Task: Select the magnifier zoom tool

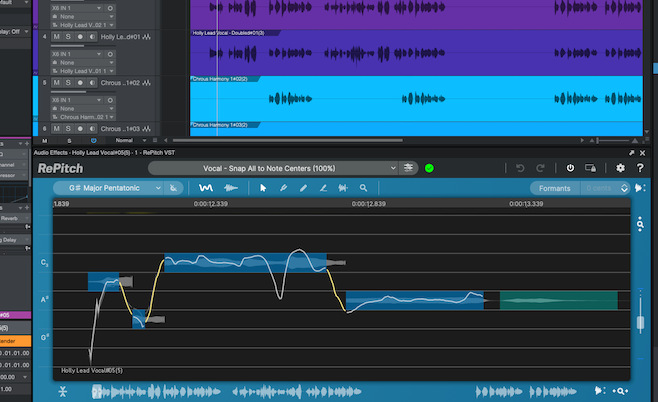Action: tap(363, 188)
